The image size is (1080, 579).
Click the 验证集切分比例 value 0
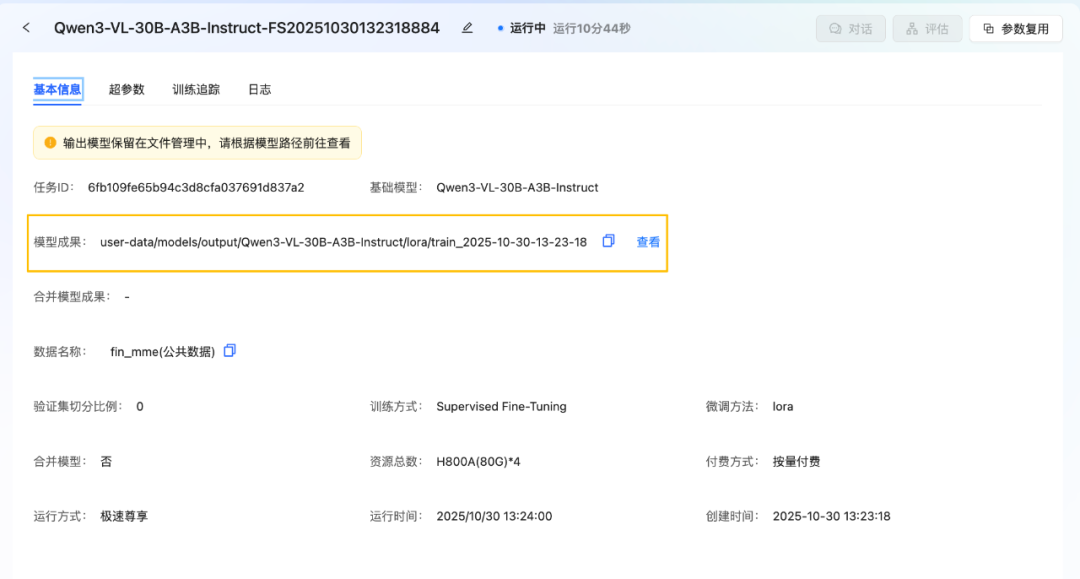140,406
